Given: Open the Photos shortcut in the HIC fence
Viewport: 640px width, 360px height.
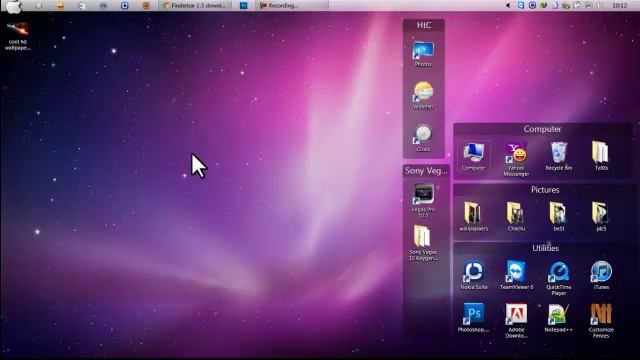Looking at the screenshot, I should pyautogui.click(x=423, y=54).
